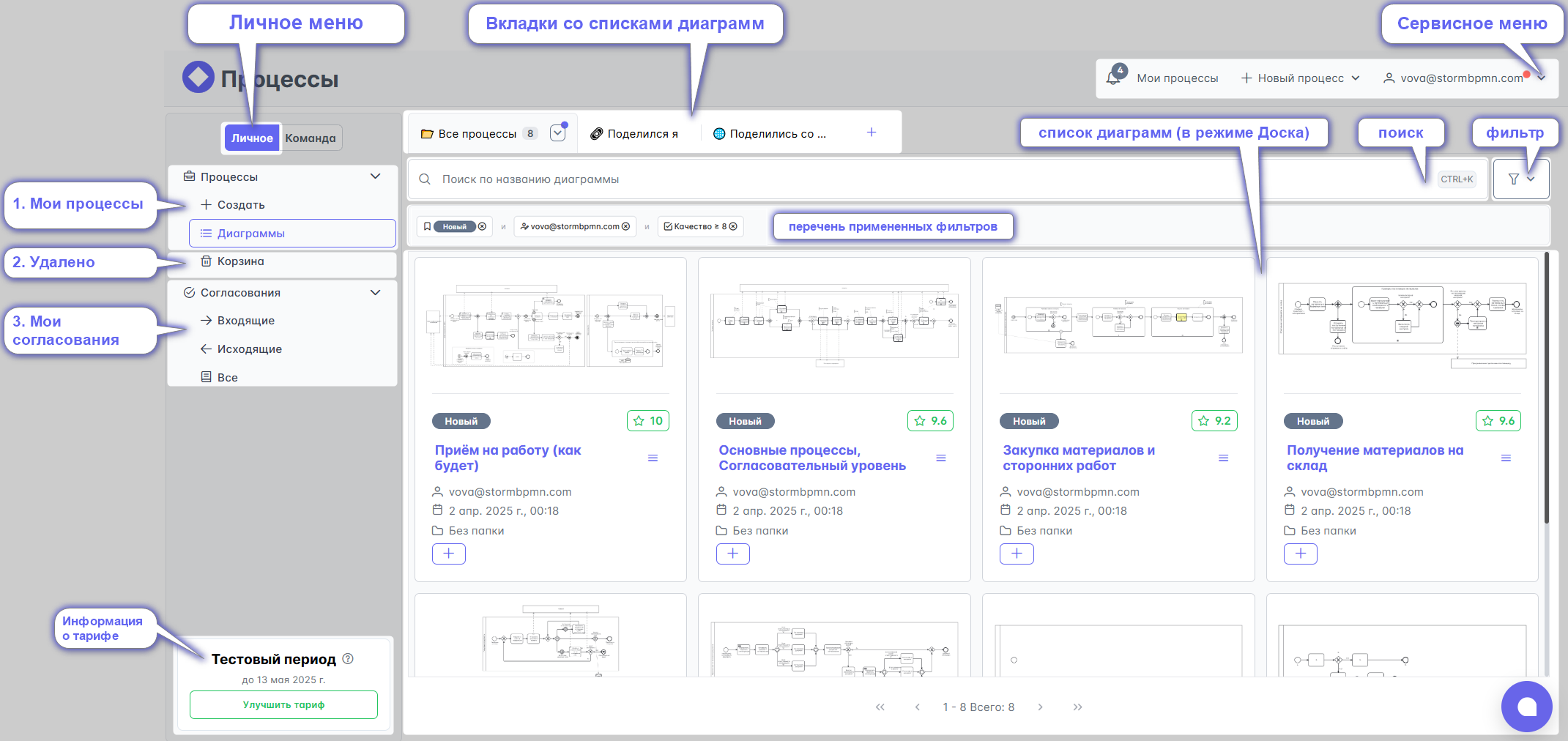Open the hamburger menu of the Приём на работу card
Image resolution: width=1568 pixels, height=741 pixels.
[x=653, y=458]
